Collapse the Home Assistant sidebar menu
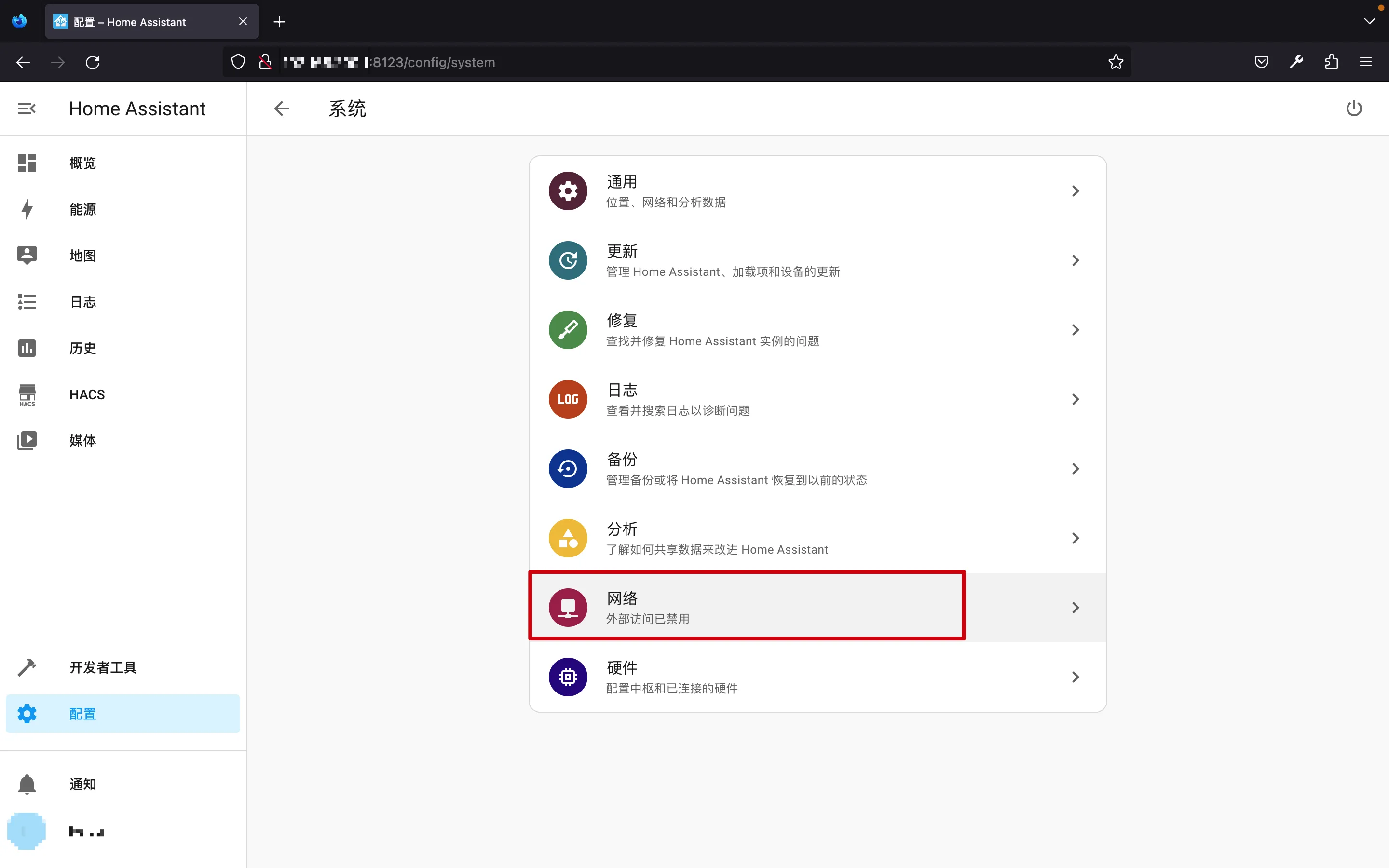1389x868 pixels. (27, 108)
